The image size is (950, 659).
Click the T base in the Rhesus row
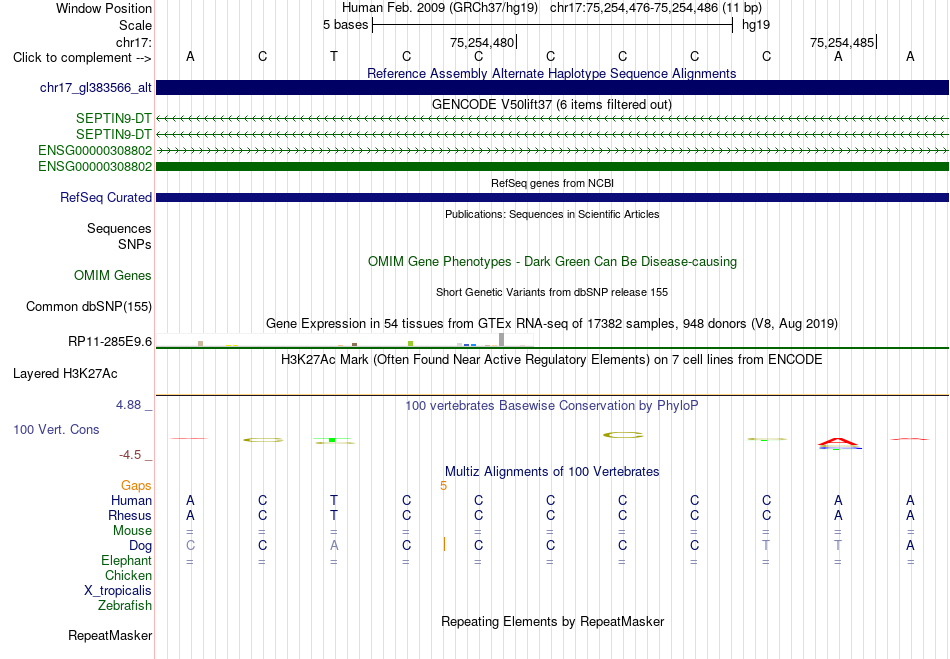click(x=334, y=515)
